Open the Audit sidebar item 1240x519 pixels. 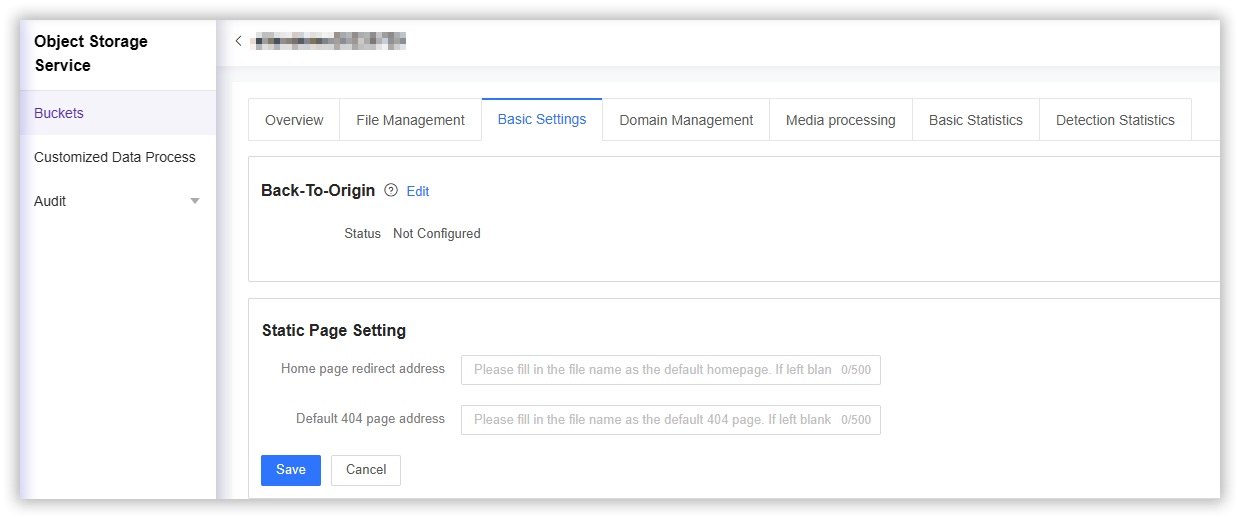point(50,201)
